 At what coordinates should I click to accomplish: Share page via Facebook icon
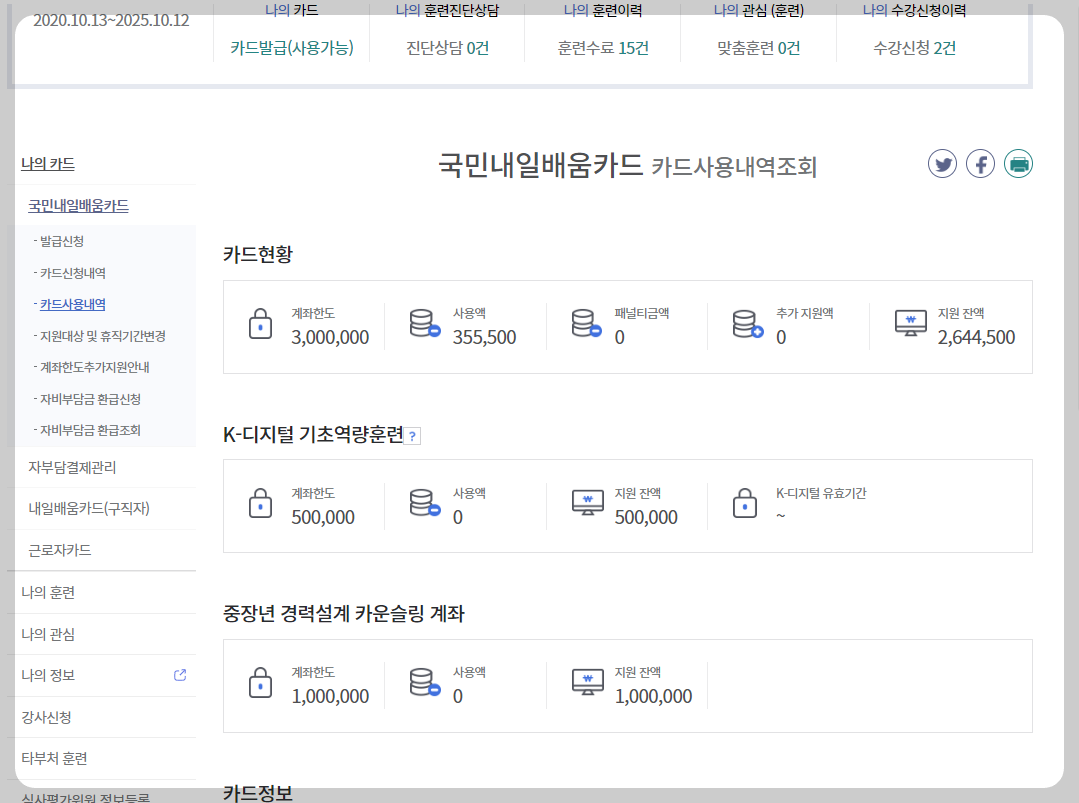[980, 164]
